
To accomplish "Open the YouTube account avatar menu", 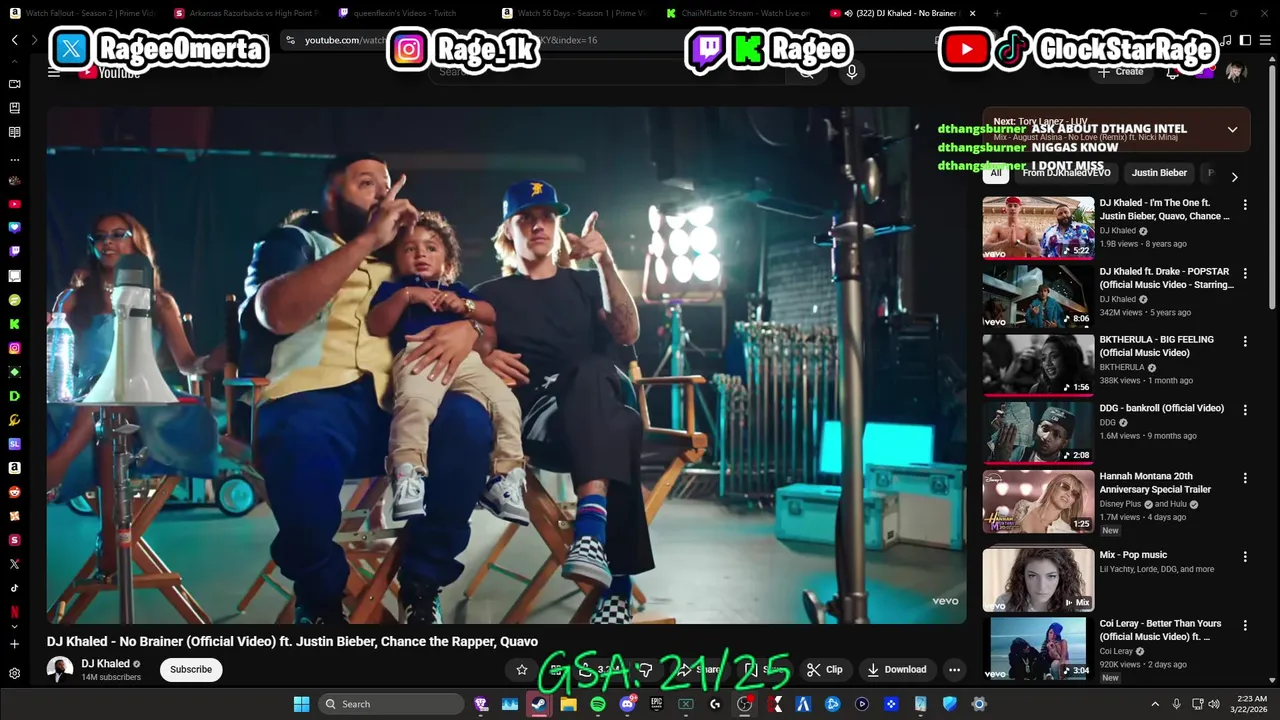I will coord(1236,72).
